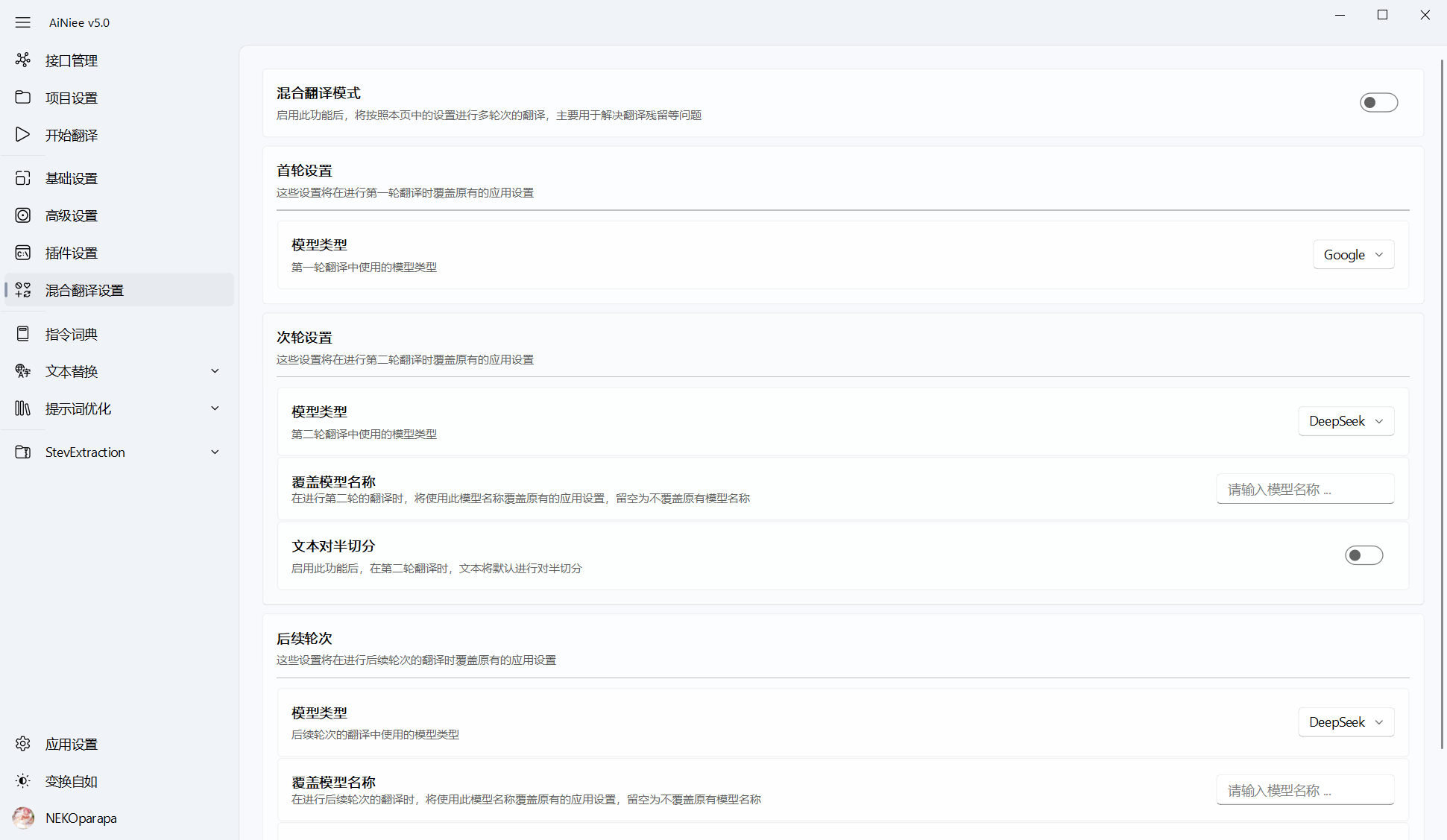Open 接口管理 via its network icon
1447x840 pixels.
click(23, 60)
